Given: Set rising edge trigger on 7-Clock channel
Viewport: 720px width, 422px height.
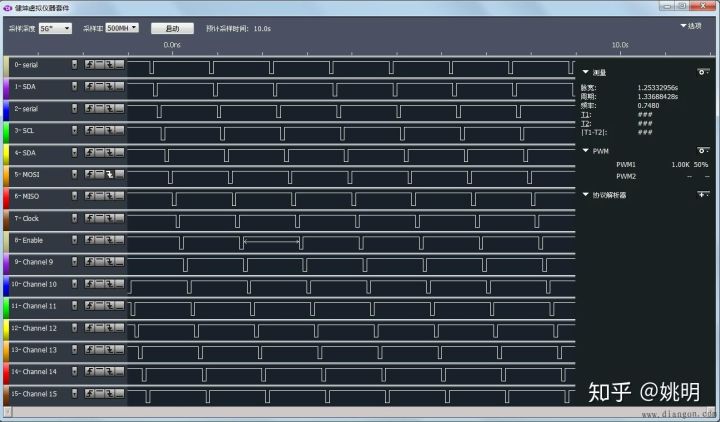Looking at the screenshot, I should pos(90,218).
